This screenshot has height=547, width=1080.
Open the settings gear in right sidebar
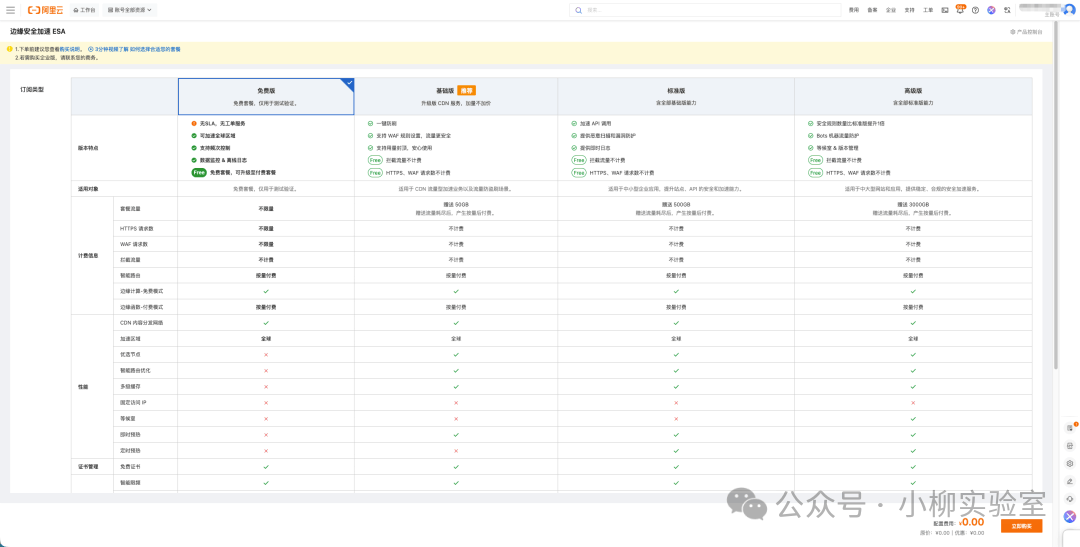[1070, 463]
